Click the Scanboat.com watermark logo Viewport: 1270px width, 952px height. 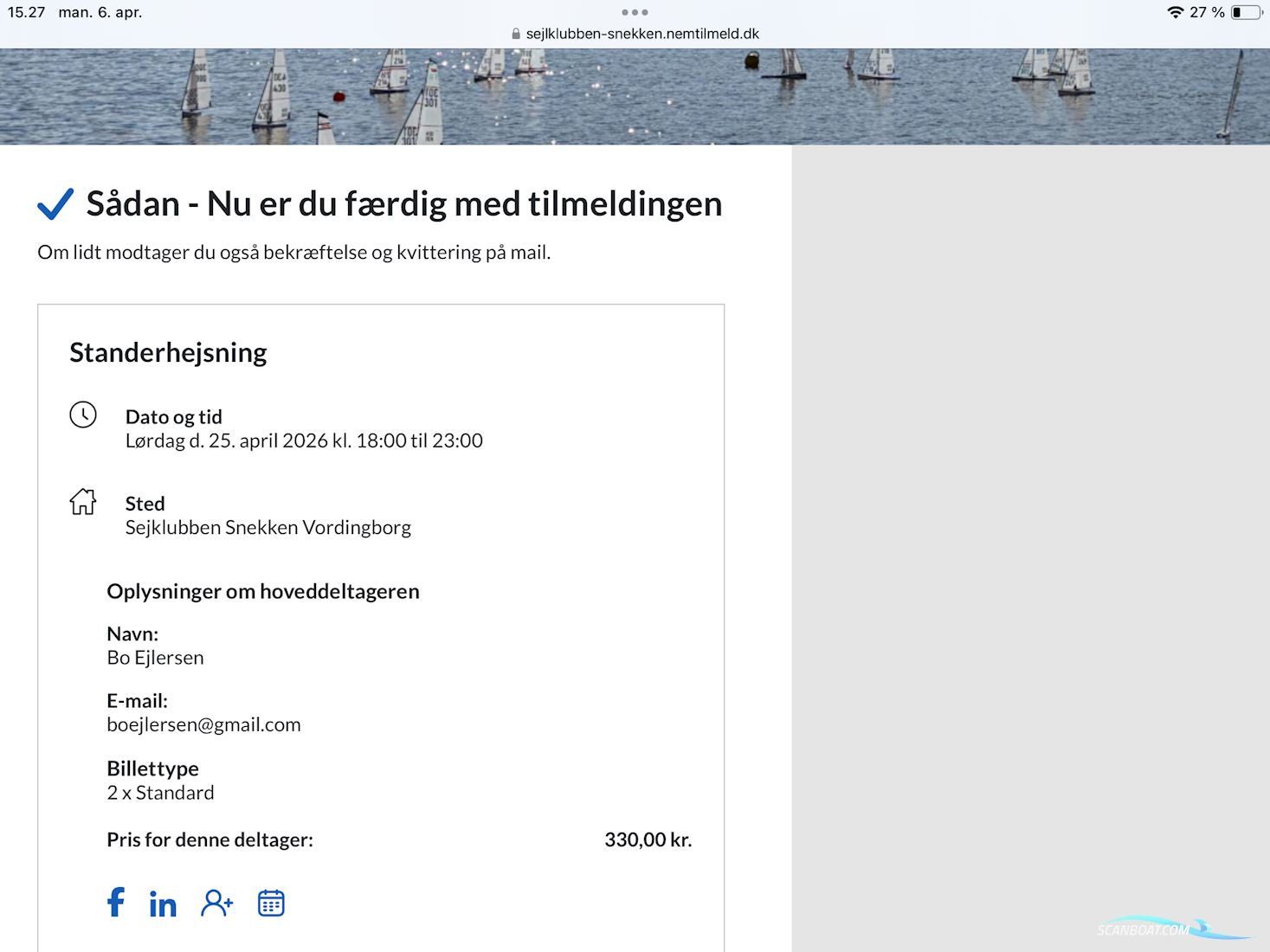(x=1160, y=929)
